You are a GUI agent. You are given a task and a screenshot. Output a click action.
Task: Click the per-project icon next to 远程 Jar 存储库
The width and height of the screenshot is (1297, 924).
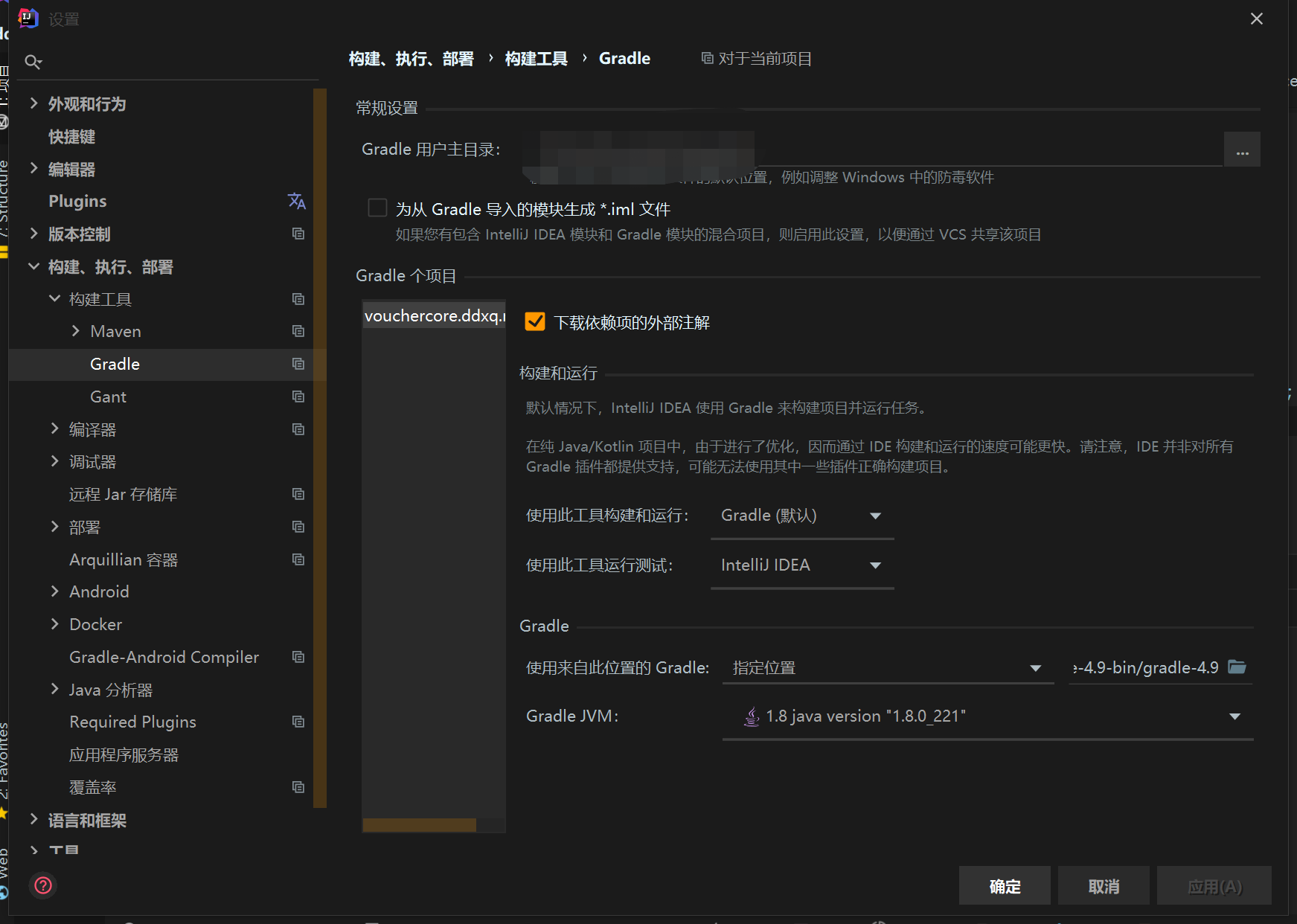click(298, 494)
